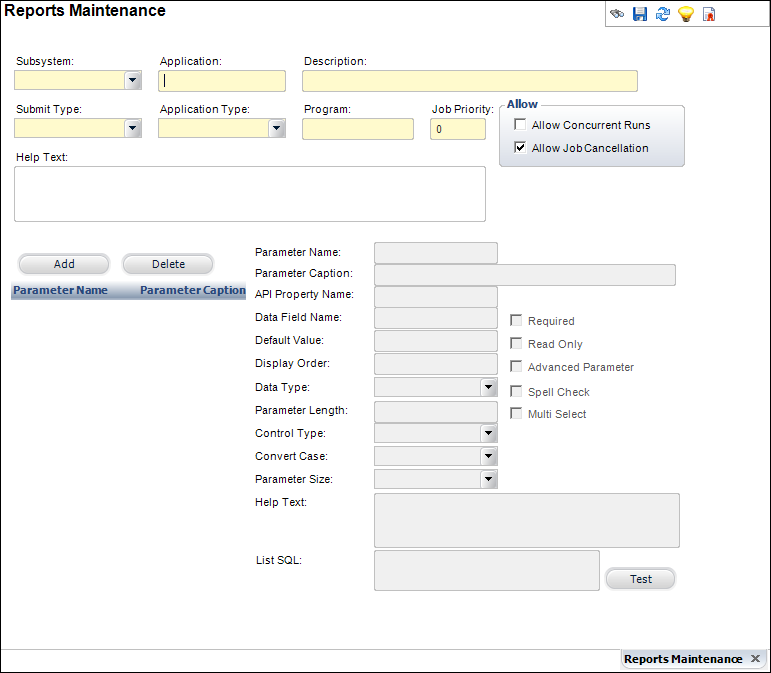This screenshot has height=673, width=771.
Task: Sort by Parameter Caption column header
Action: coord(193,290)
